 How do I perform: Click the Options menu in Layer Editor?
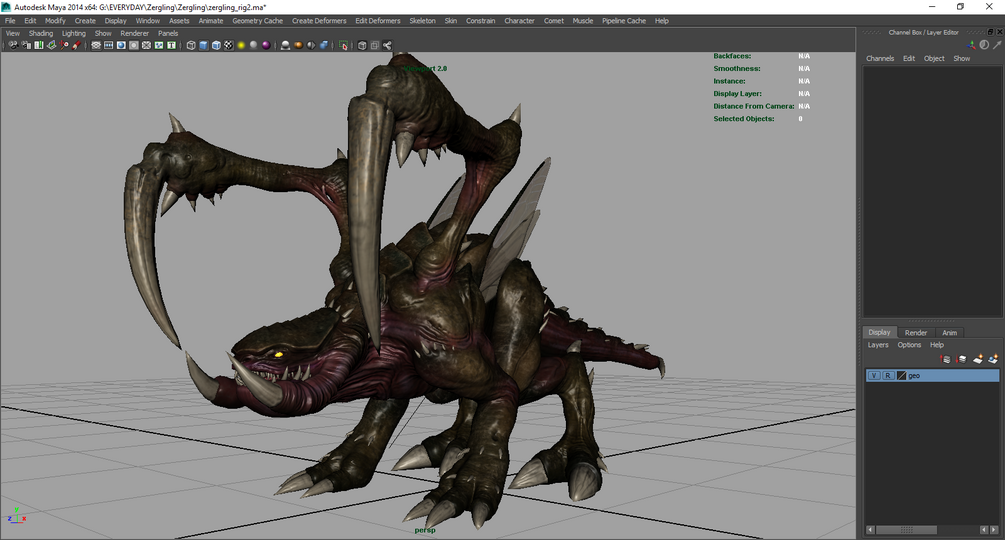click(909, 345)
